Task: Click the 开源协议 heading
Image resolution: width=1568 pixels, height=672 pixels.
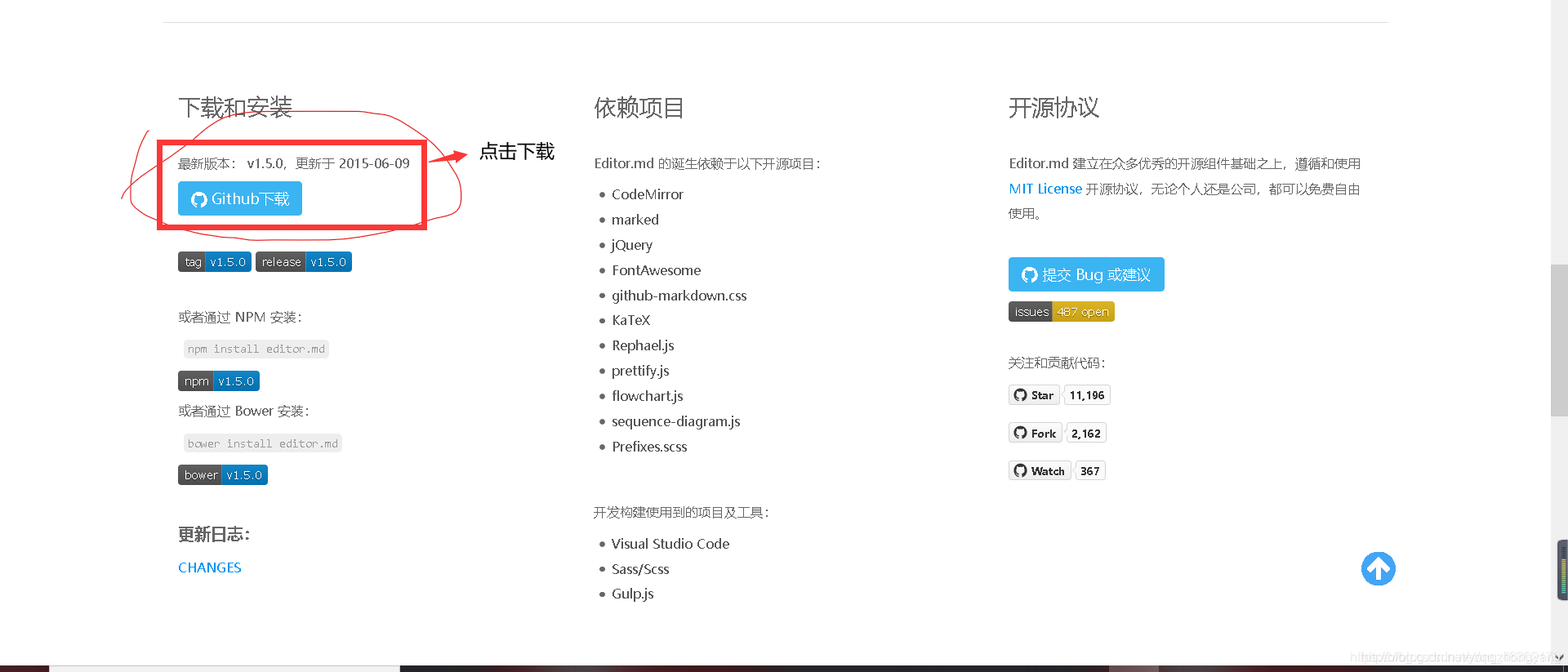Action: click(1053, 107)
